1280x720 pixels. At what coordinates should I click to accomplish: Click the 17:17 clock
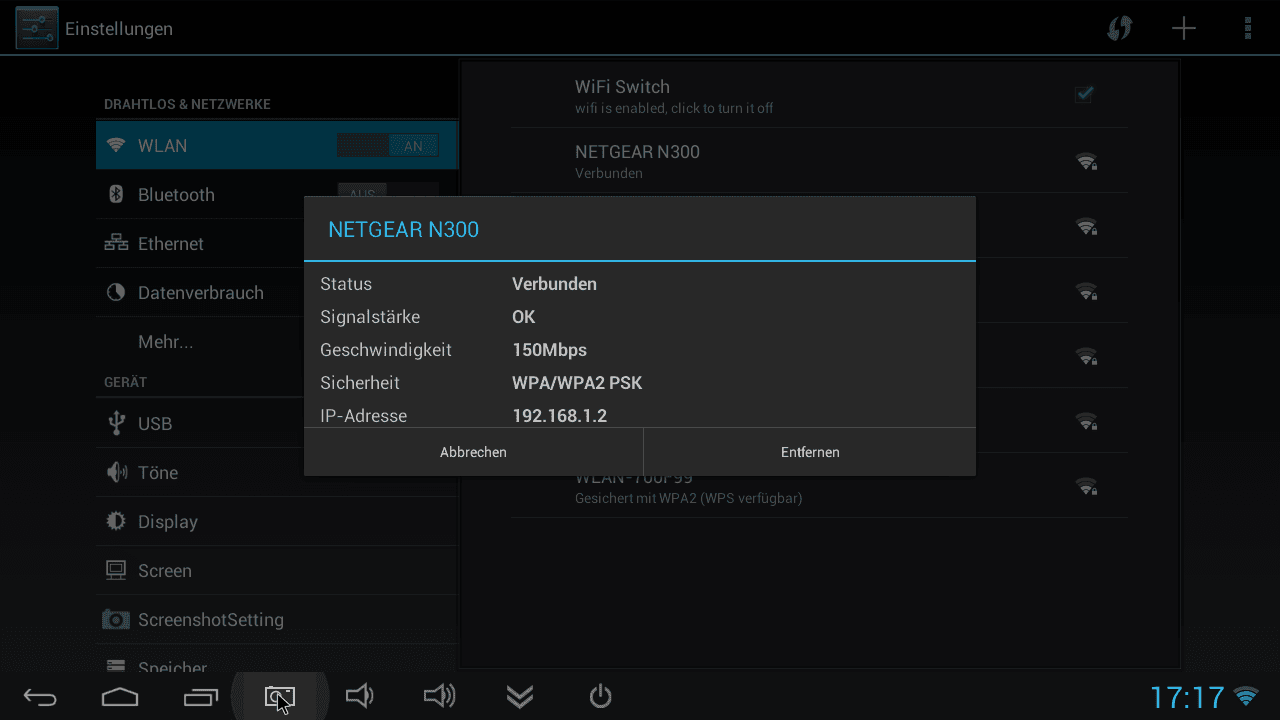(1187, 697)
